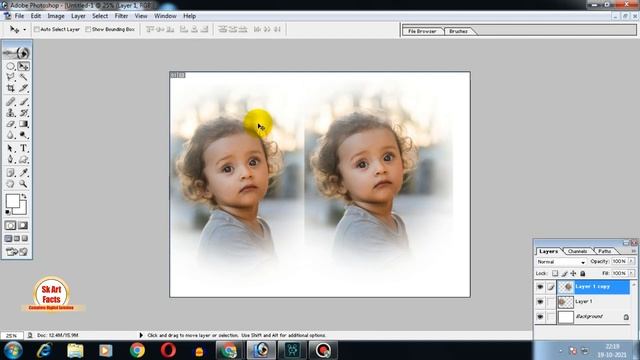
Task: Open the View menu
Action: pyautogui.click(x=141, y=16)
